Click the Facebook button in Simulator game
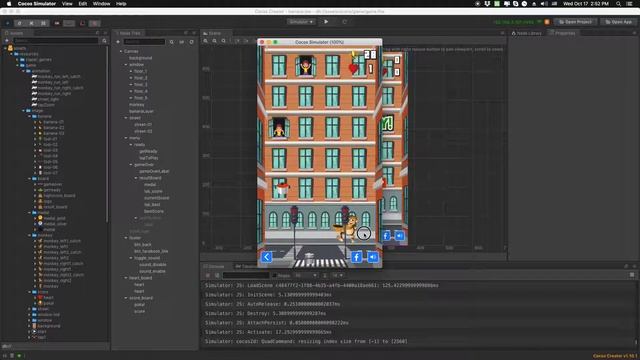Viewport: 640px width, 360px height. (x=356, y=257)
